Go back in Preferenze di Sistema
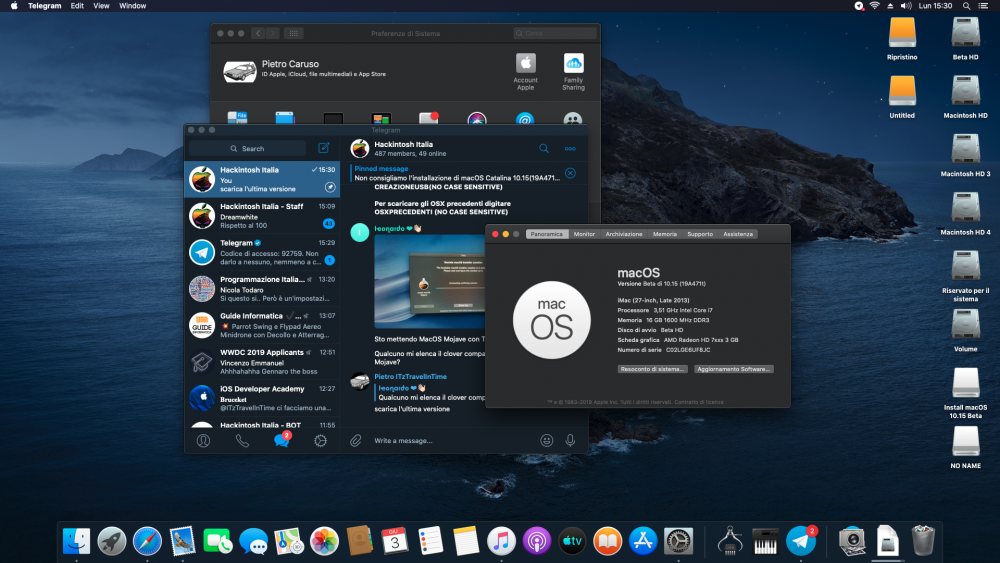 click(258, 33)
